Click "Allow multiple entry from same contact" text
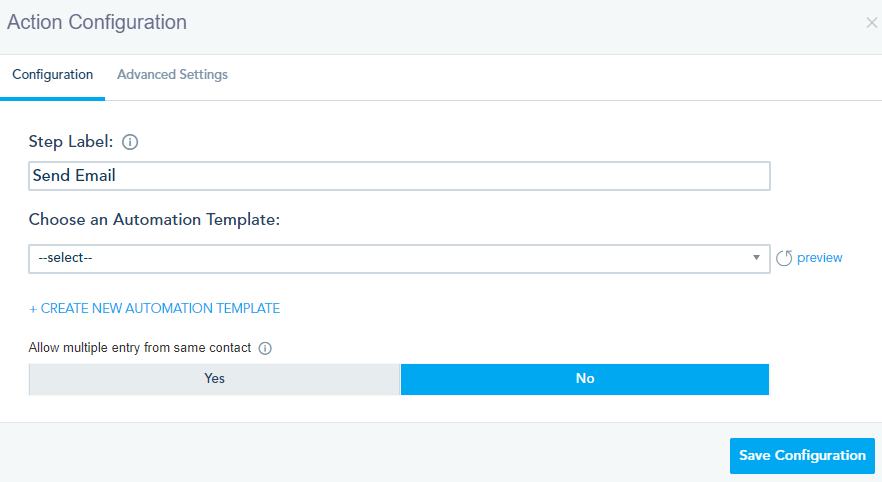The width and height of the screenshot is (882, 482). pyautogui.click(x=140, y=349)
